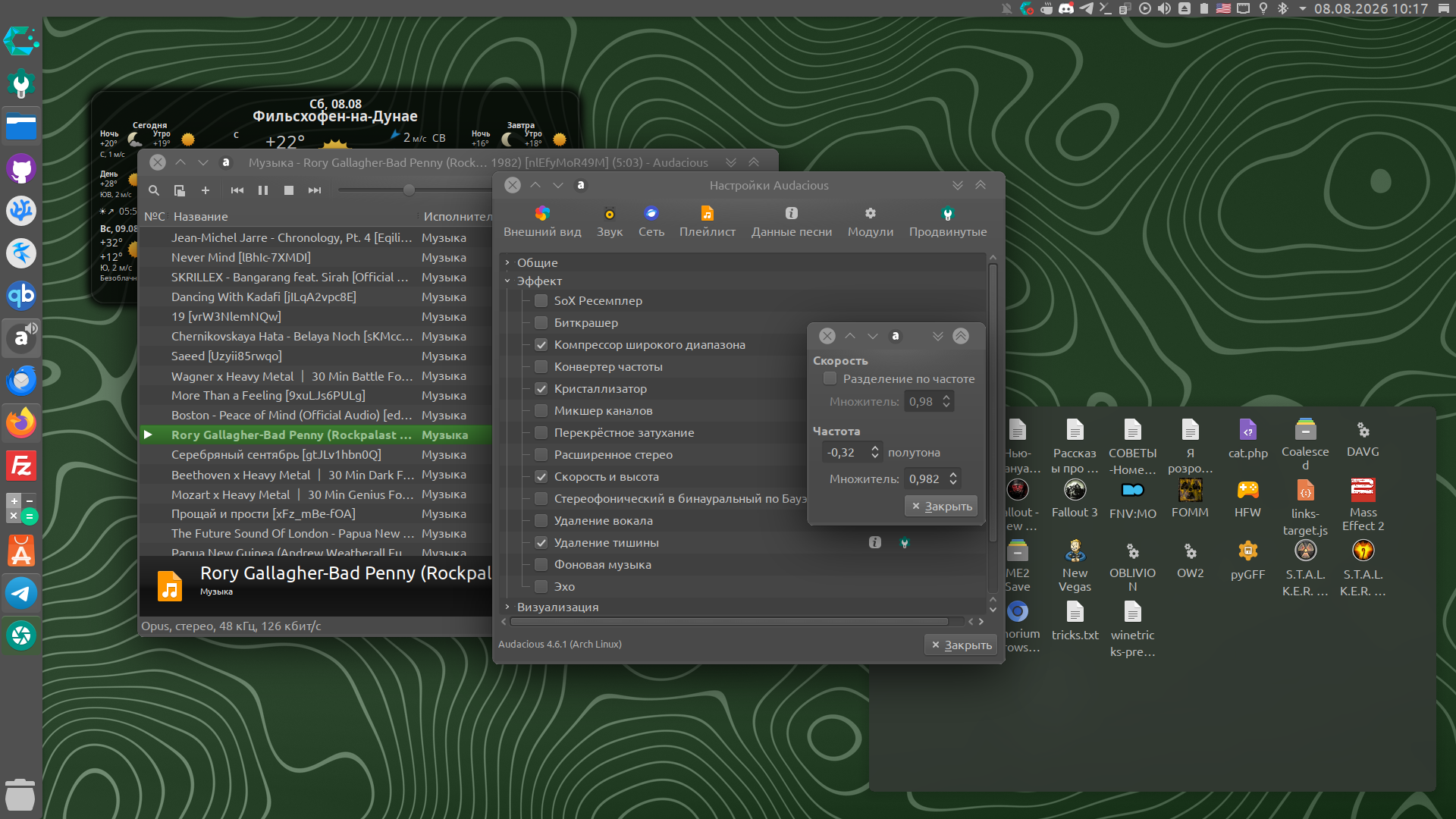Open the Thunderbird dock icon
Image resolution: width=1456 pixels, height=819 pixels.
pos(21,381)
